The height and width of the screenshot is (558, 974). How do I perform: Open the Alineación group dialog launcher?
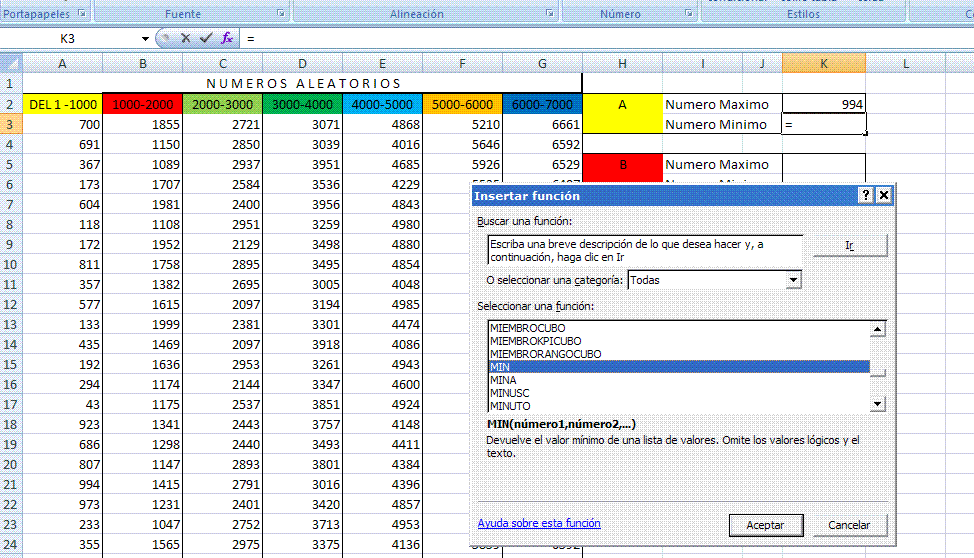coord(550,14)
